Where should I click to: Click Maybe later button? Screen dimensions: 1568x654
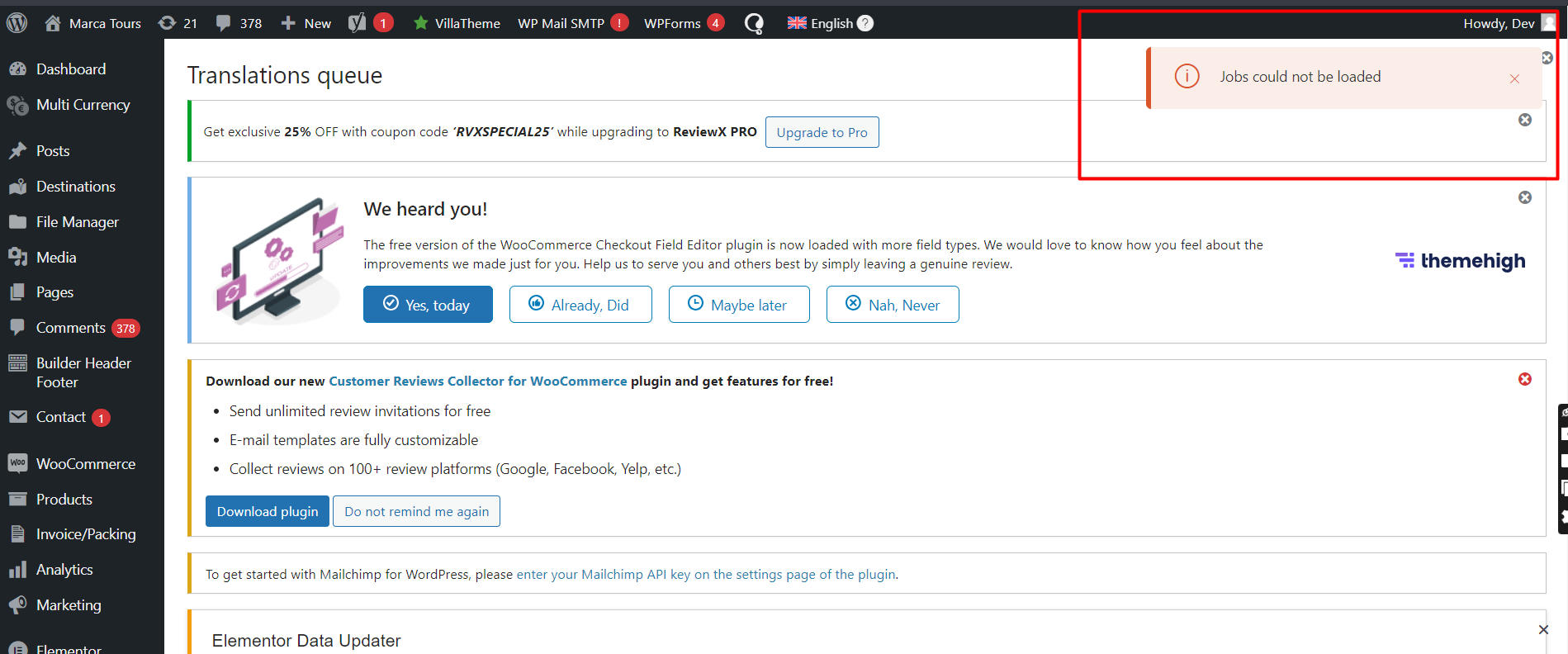pos(739,305)
